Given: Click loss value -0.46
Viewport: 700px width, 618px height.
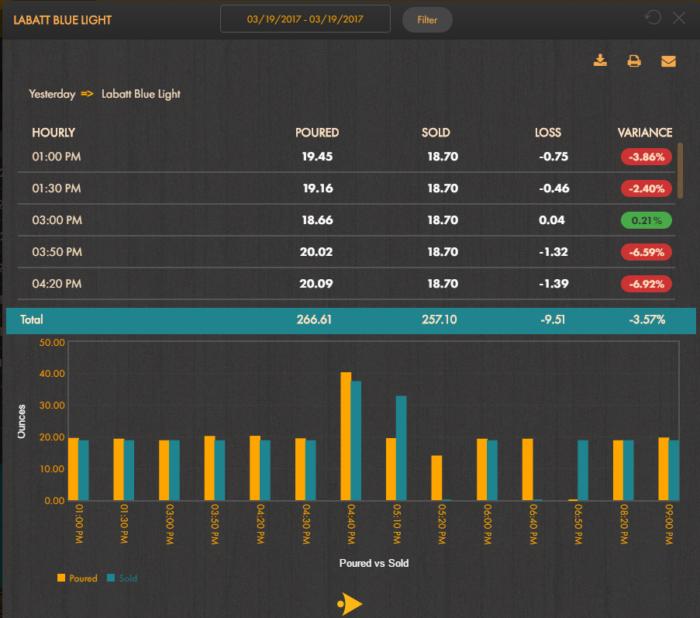Looking at the screenshot, I should [x=554, y=188].
